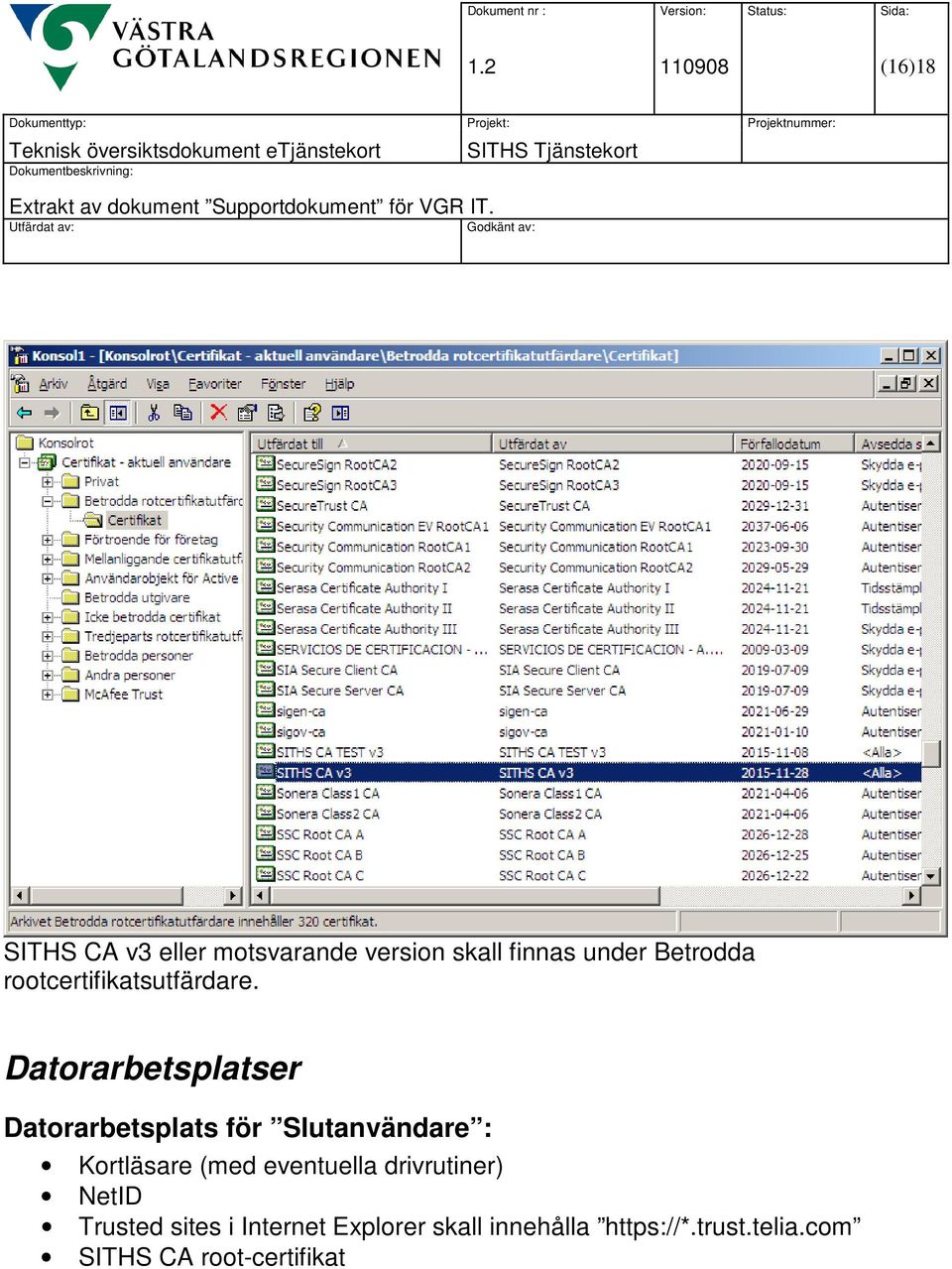
Task: Open the Åtgärd menu
Action: [107, 384]
